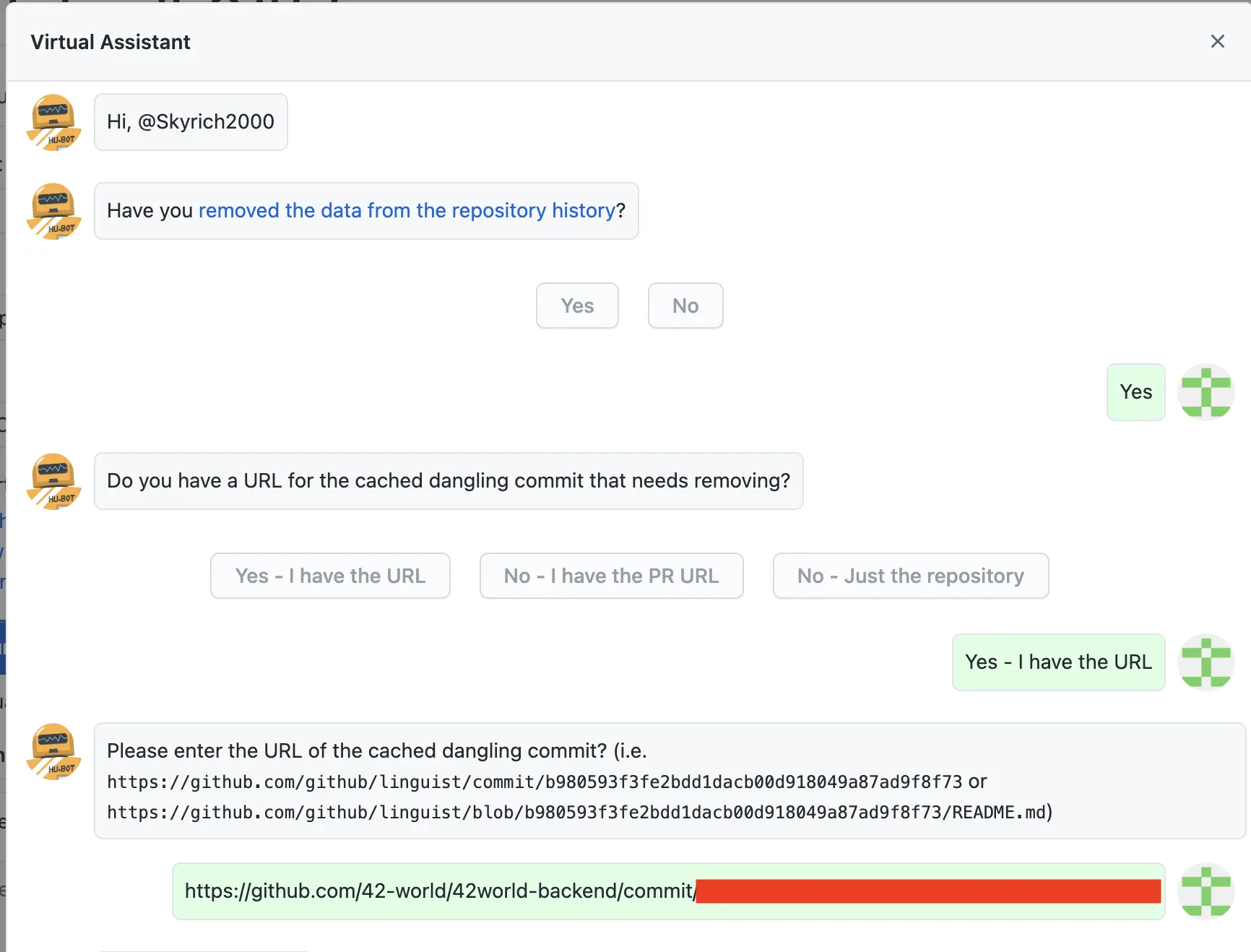Click Hubot avatar beside the URL prompt message

point(53,751)
